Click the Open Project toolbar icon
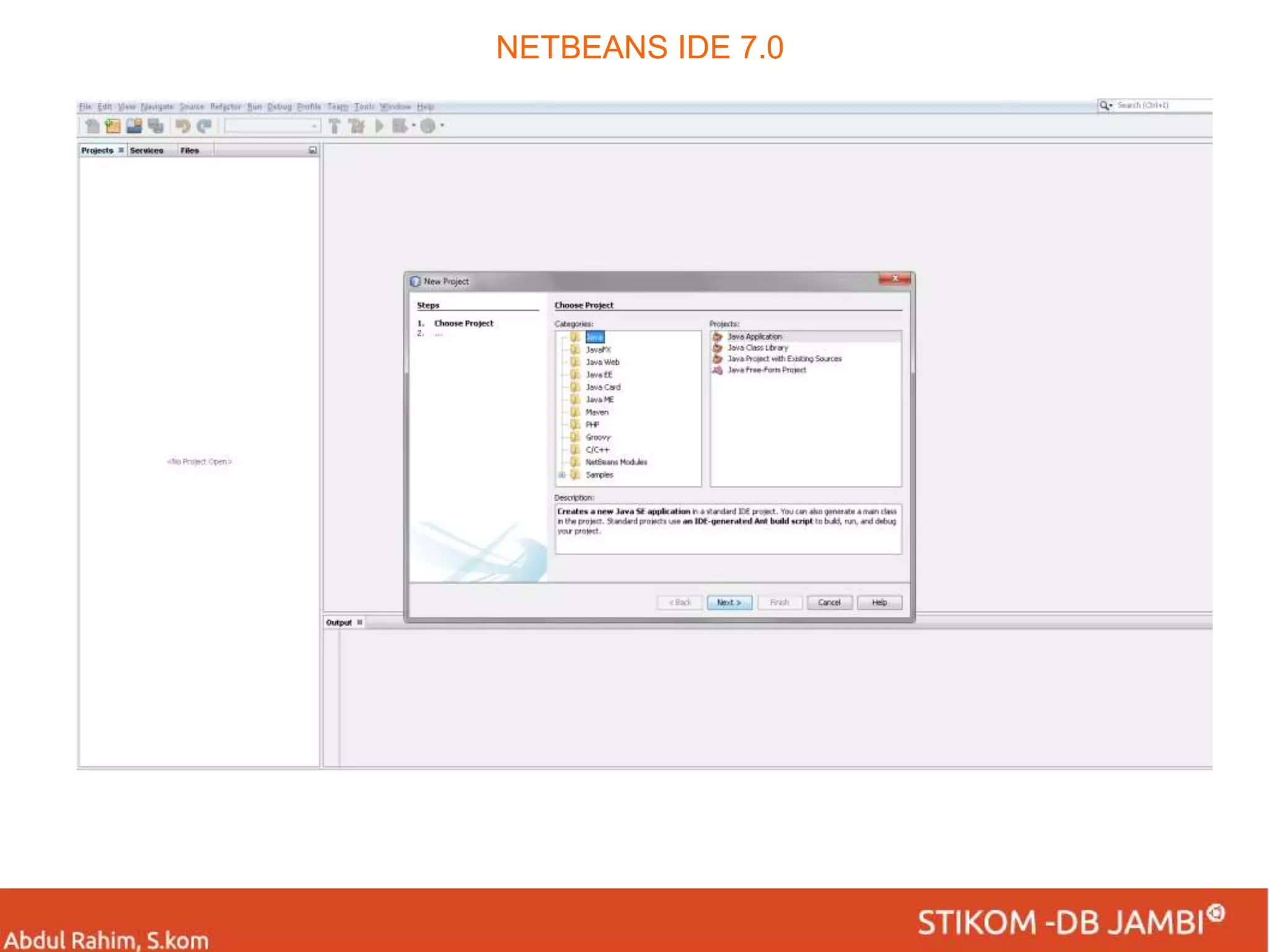 click(134, 126)
